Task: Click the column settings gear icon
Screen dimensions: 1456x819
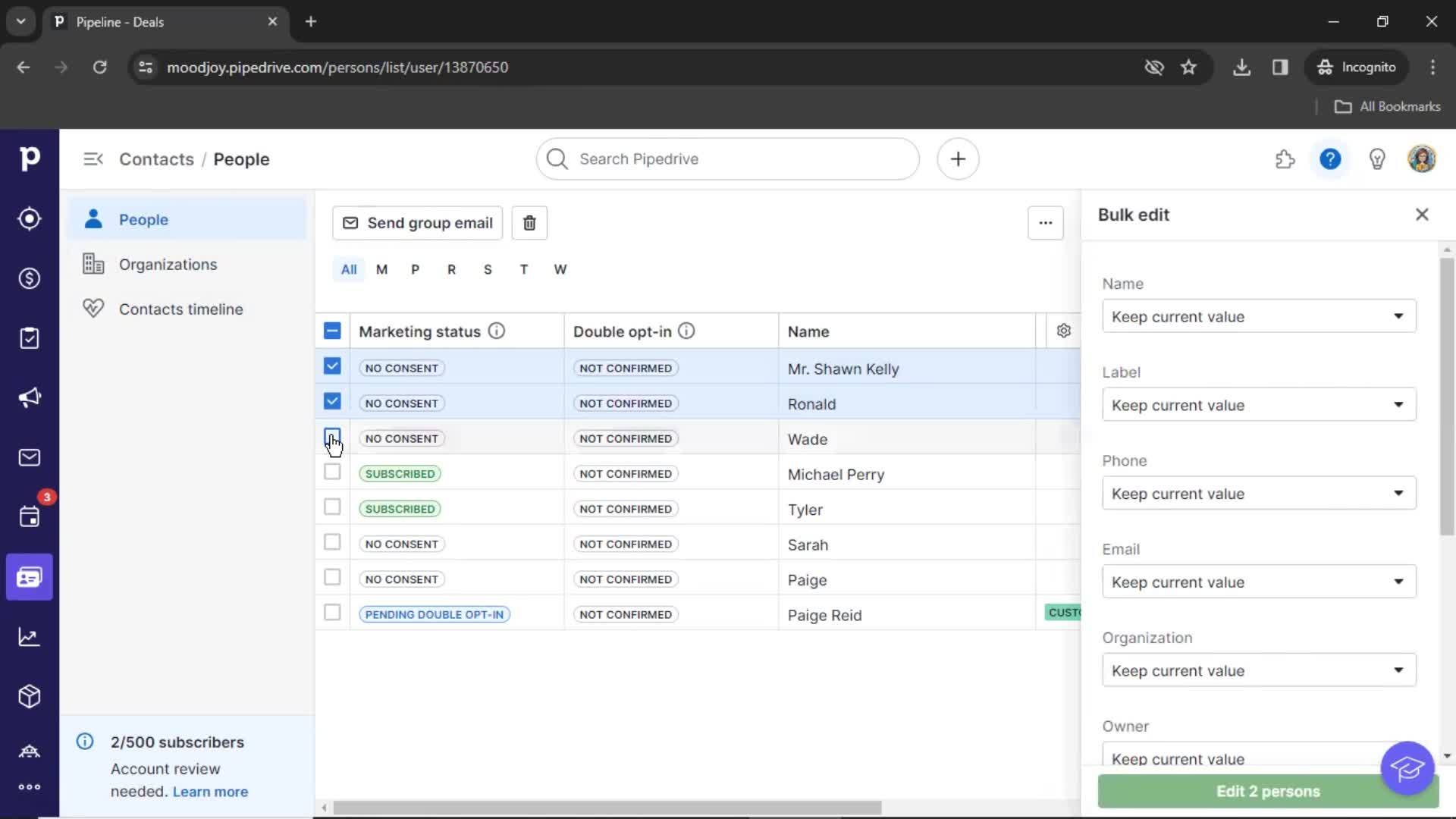Action: tap(1063, 331)
